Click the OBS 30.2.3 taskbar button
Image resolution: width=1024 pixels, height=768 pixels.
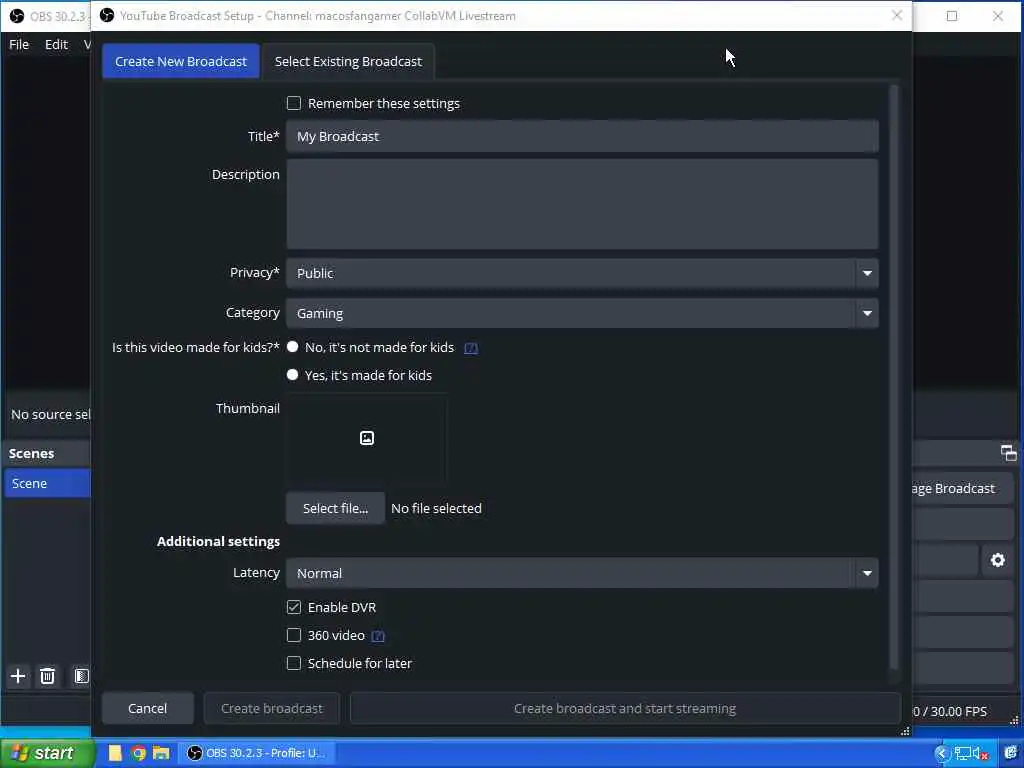pyautogui.click(x=257, y=753)
